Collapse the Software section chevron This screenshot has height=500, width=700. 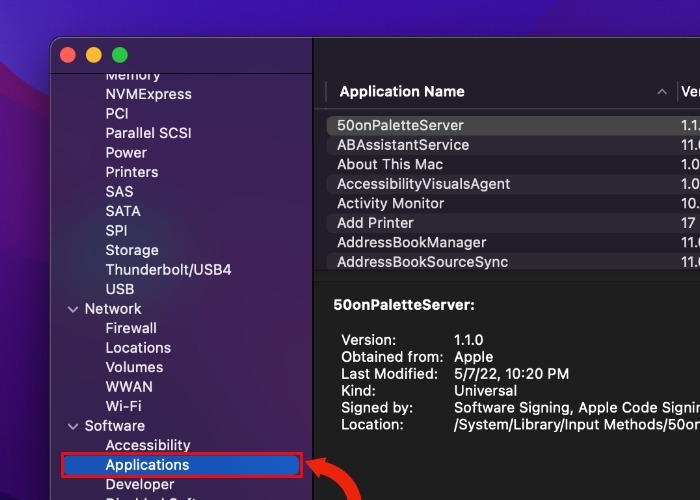pyautogui.click(x=73, y=426)
